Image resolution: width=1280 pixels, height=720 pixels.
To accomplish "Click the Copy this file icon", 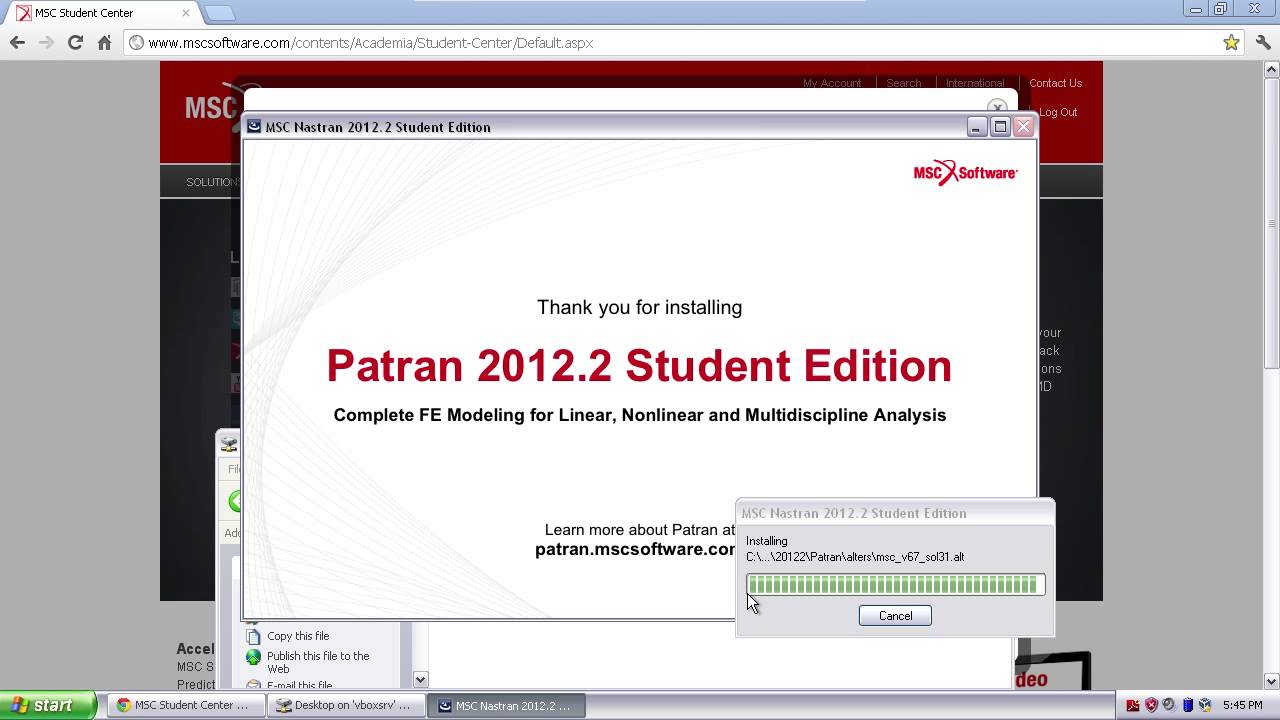I will point(254,636).
